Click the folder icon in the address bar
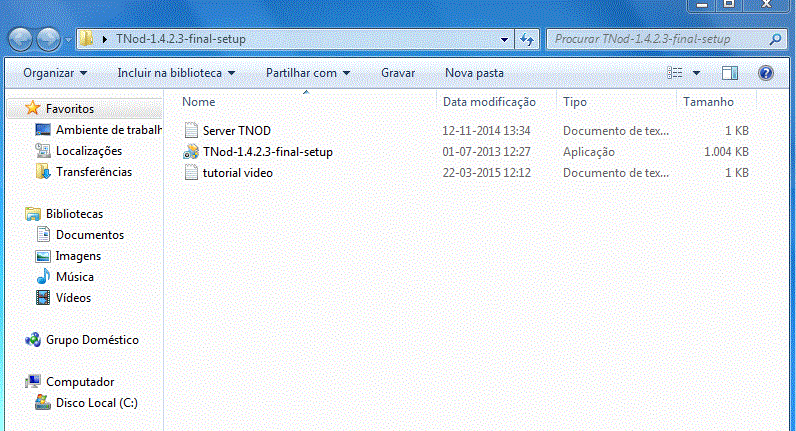796x431 pixels. point(87,39)
